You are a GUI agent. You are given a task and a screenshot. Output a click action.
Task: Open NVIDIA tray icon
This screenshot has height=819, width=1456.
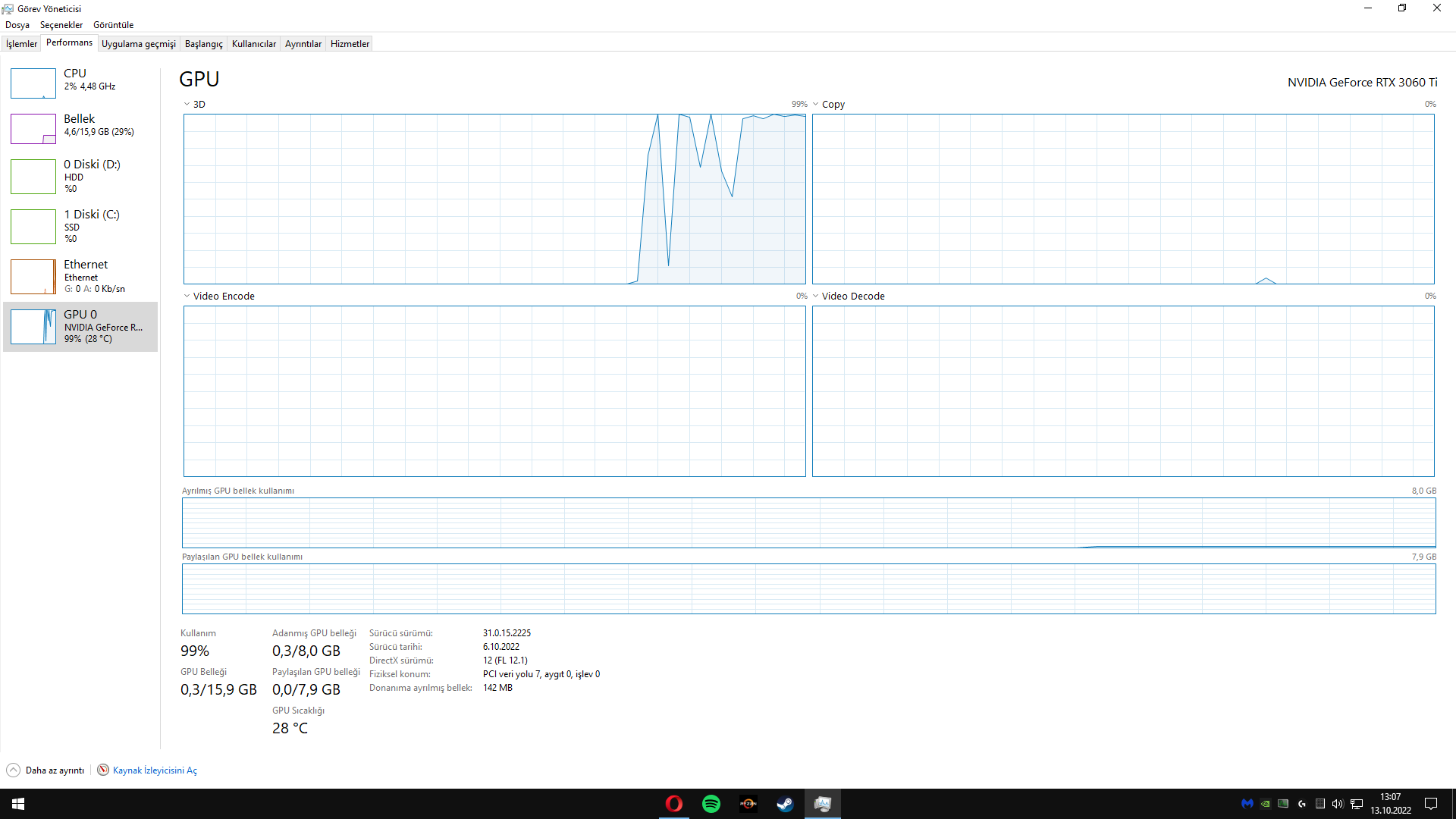(1265, 804)
